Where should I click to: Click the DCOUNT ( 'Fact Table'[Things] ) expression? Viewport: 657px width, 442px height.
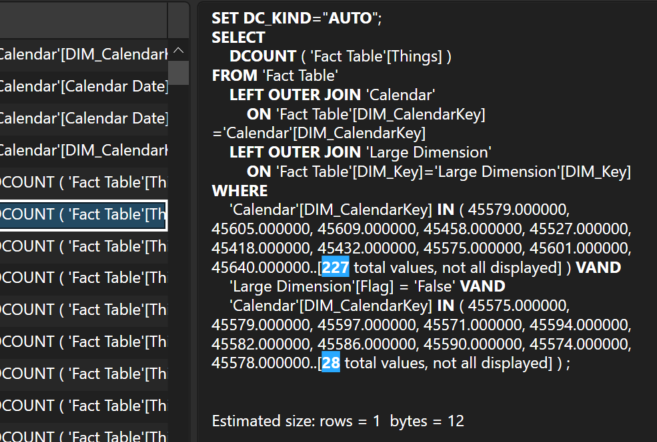(x=341, y=56)
